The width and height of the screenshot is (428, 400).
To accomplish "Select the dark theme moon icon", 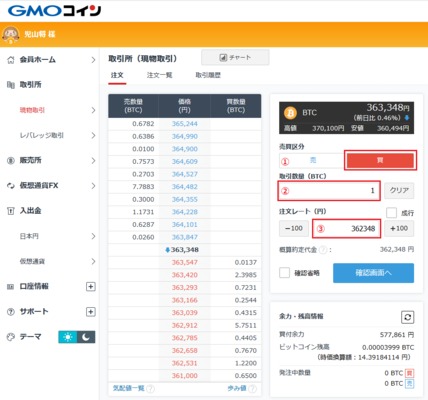I will point(86,337).
